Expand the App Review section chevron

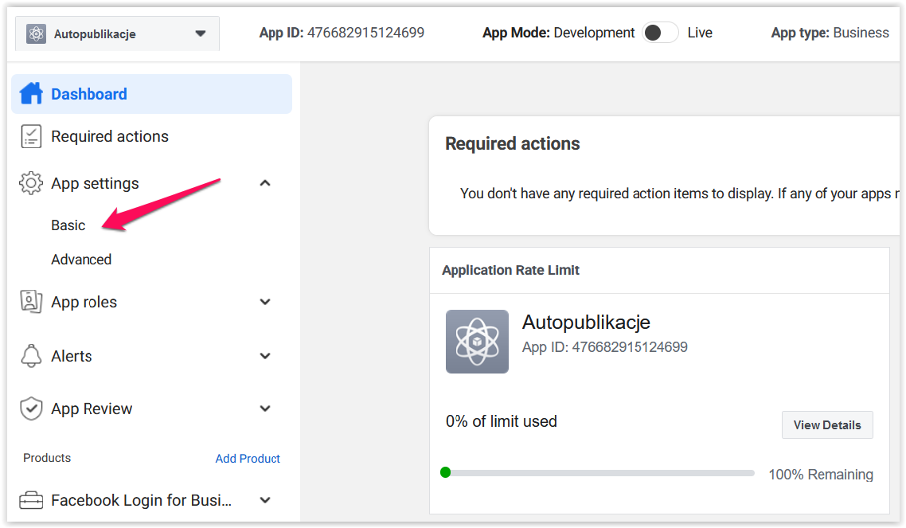pos(265,408)
